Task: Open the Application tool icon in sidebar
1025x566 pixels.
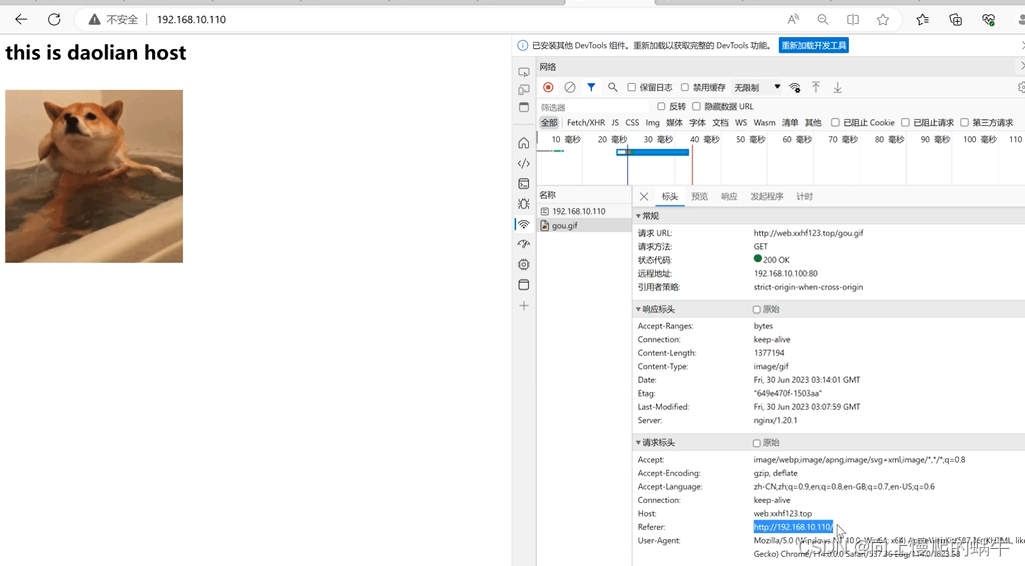Action: (x=524, y=285)
